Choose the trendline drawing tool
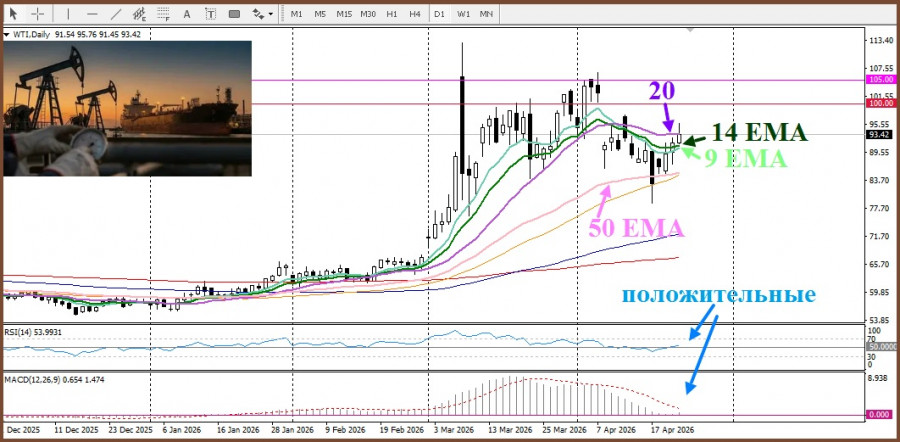This screenshot has width=900, height=442. (x=116, y=14)
